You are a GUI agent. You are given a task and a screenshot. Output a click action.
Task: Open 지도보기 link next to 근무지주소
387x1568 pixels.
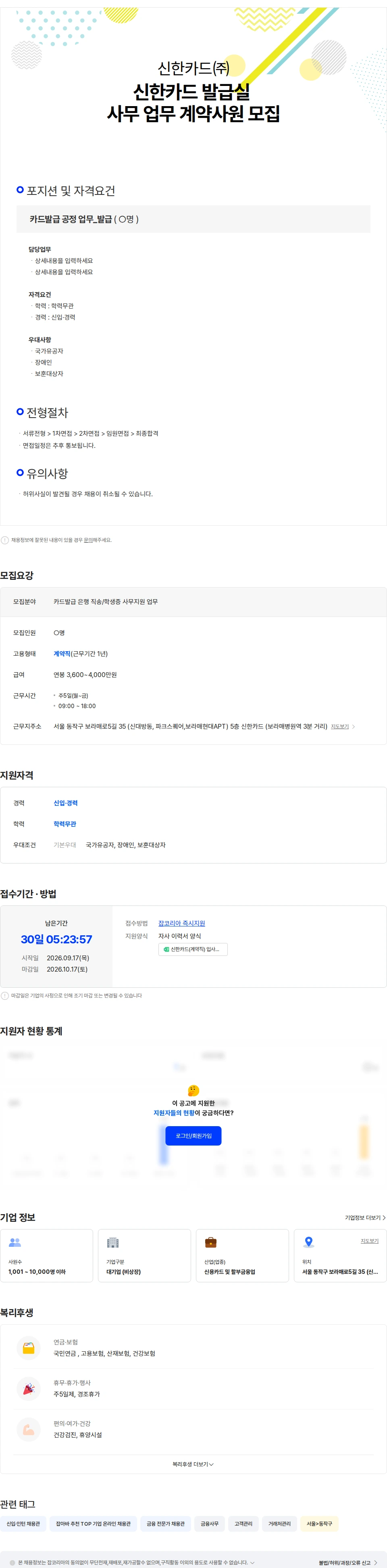click(x=339, y=726)
